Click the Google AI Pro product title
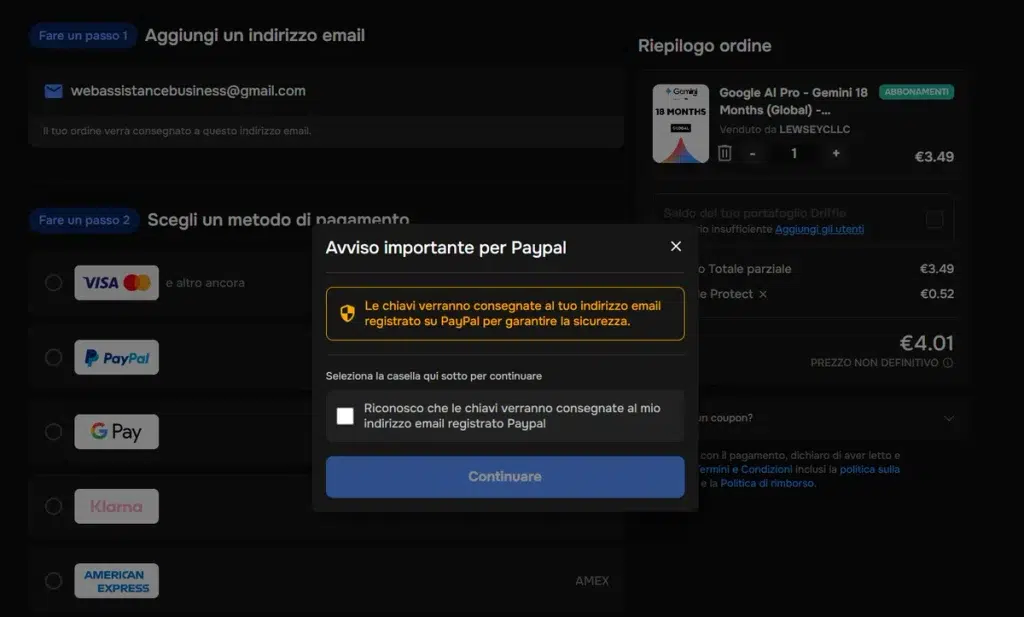This screenshot has width=1024, height=617. click(x=793, y=101)
